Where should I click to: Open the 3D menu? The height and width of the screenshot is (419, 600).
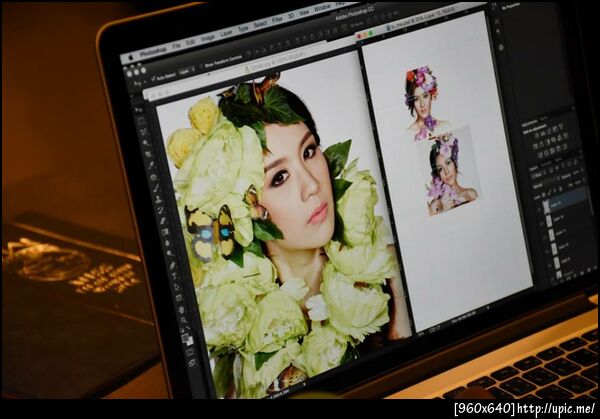pos(291,16)
